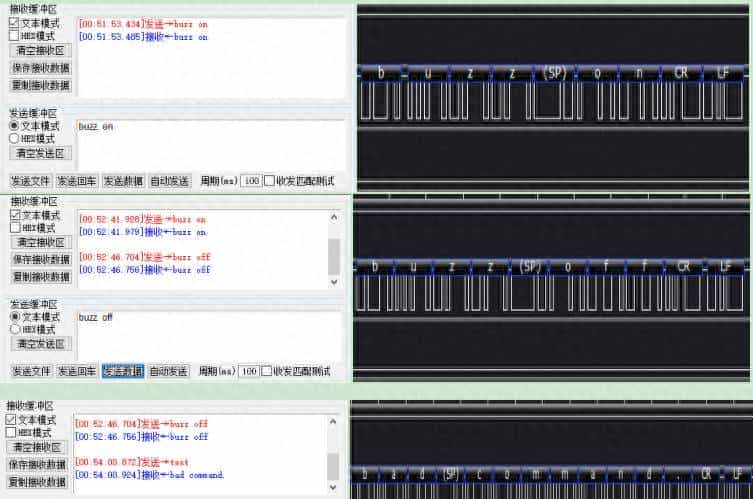
Task: Click the 周期(ms) field under 'buzz off' box
Action: [x=249, y=371]
